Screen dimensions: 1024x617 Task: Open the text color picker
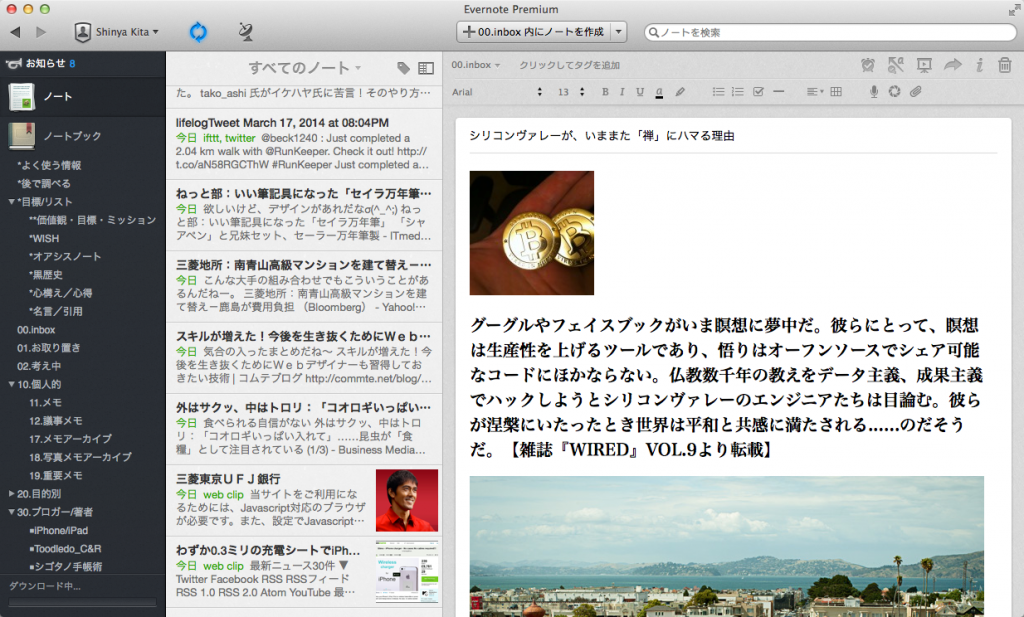click(659, 92)
